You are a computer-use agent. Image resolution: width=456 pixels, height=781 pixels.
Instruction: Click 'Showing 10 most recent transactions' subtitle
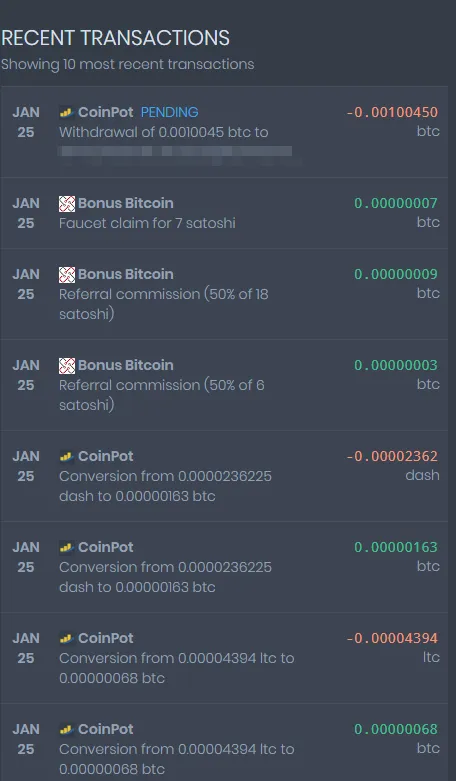pyautogui.click(x=127, y=64)
